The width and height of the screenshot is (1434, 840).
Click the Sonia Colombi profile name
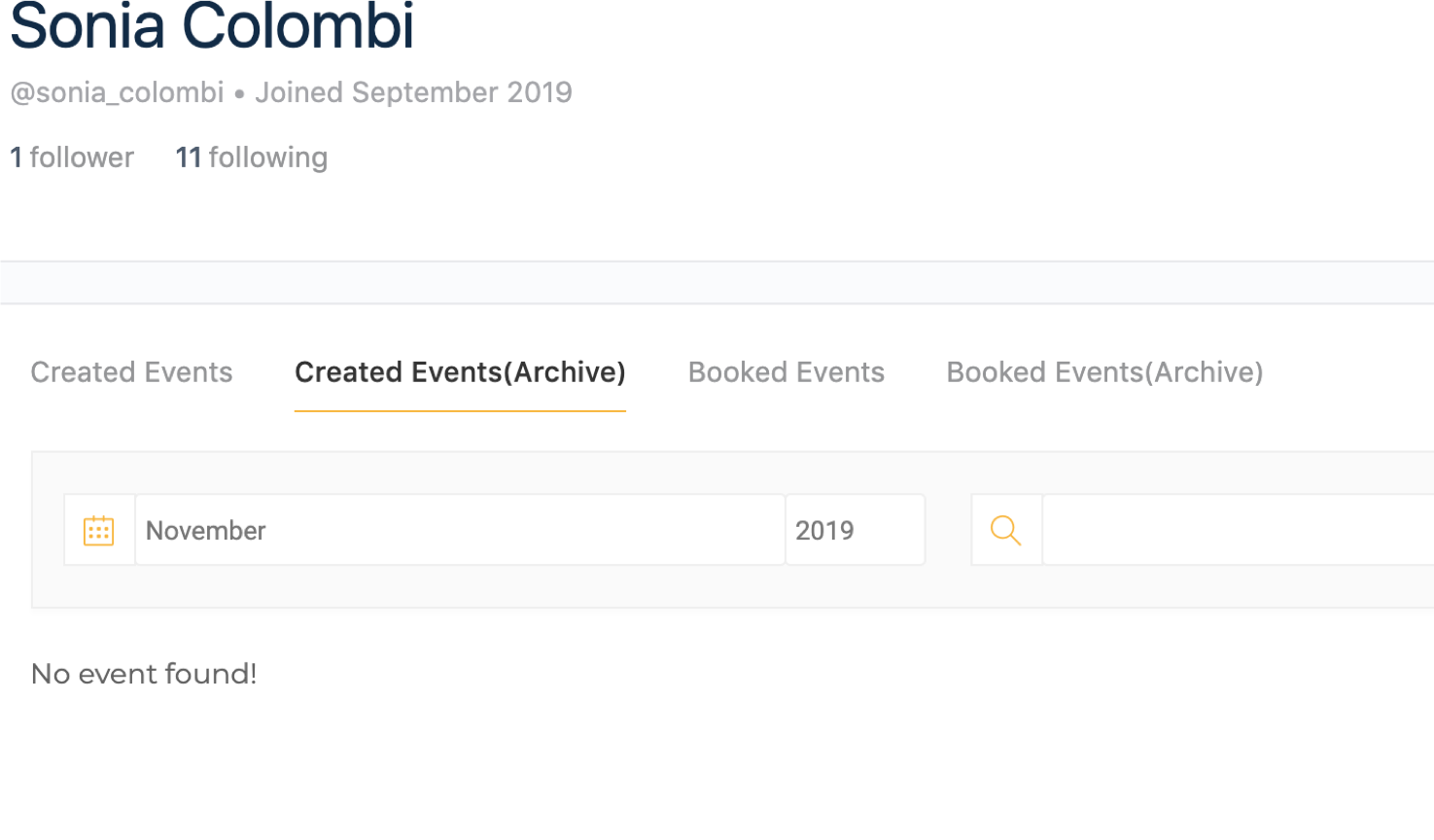pos(212,26)
